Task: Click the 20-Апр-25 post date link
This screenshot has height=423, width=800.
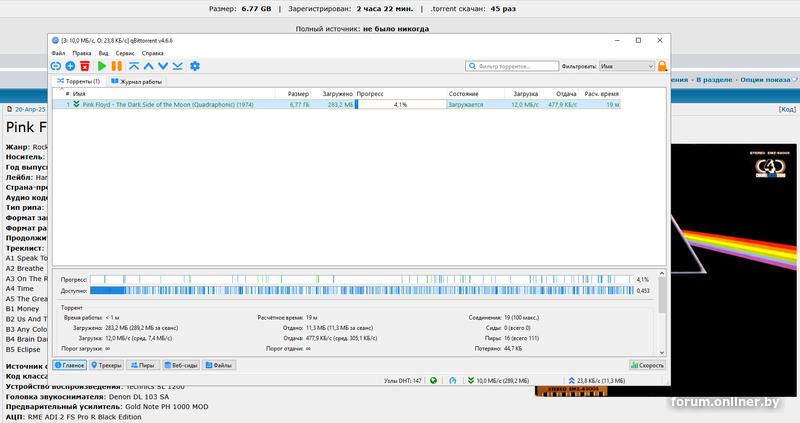Action: [x=30, y=109]
